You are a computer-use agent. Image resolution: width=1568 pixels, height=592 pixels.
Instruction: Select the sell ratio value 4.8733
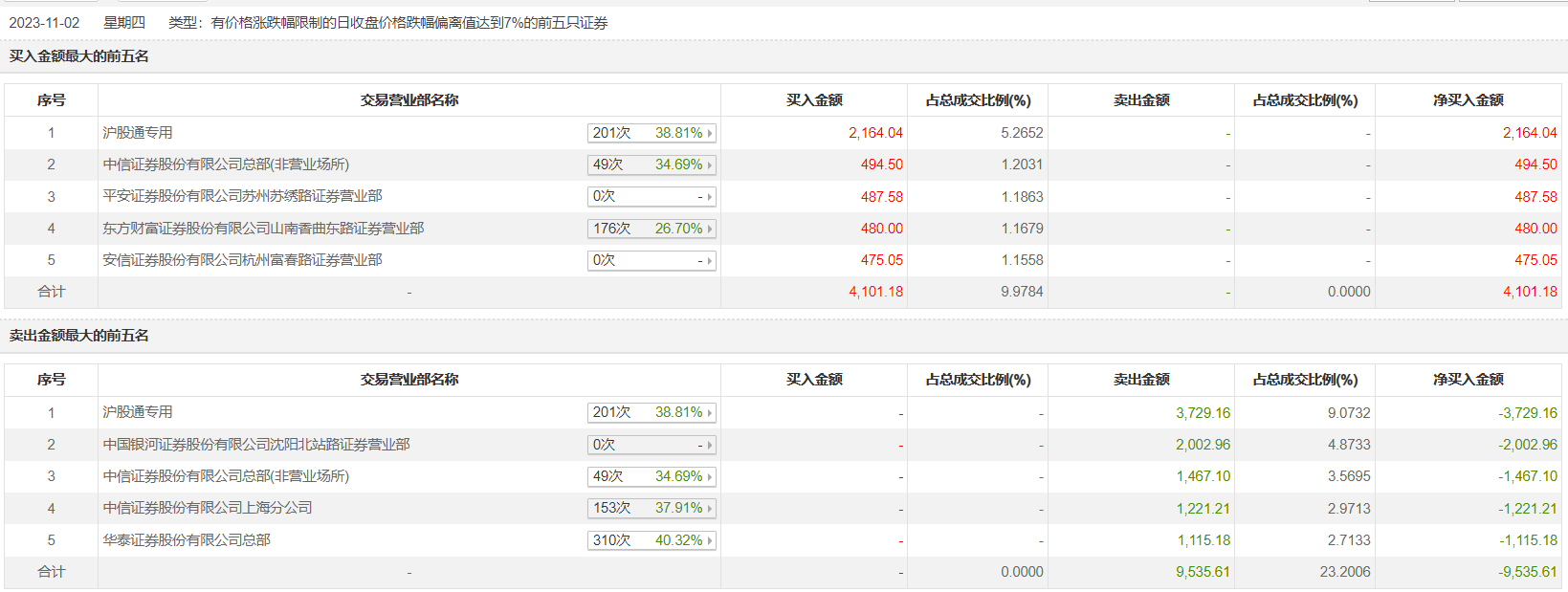(x=1349, y=445)
